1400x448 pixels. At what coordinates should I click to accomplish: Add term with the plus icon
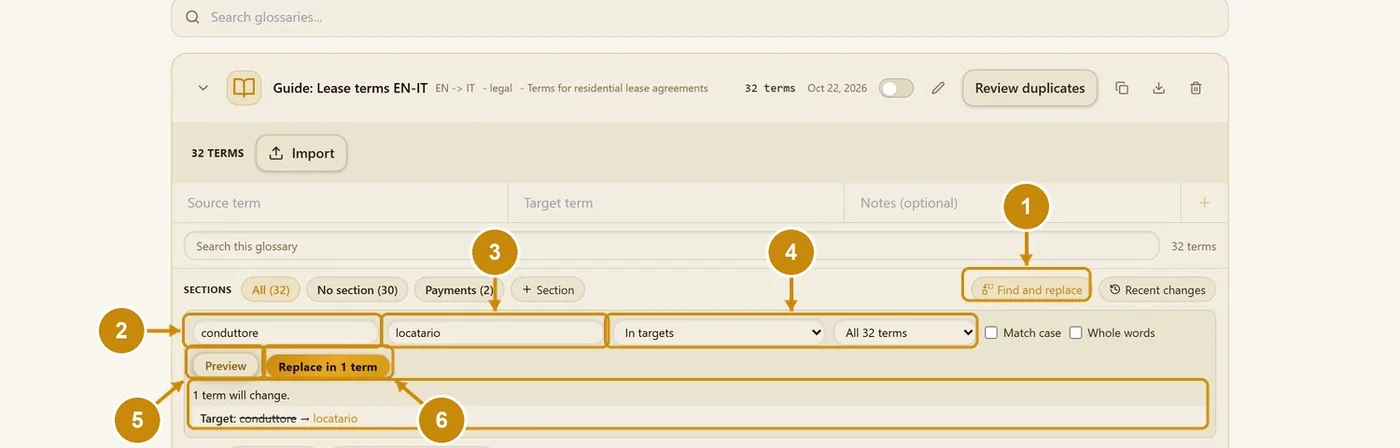click(1204, 203)
